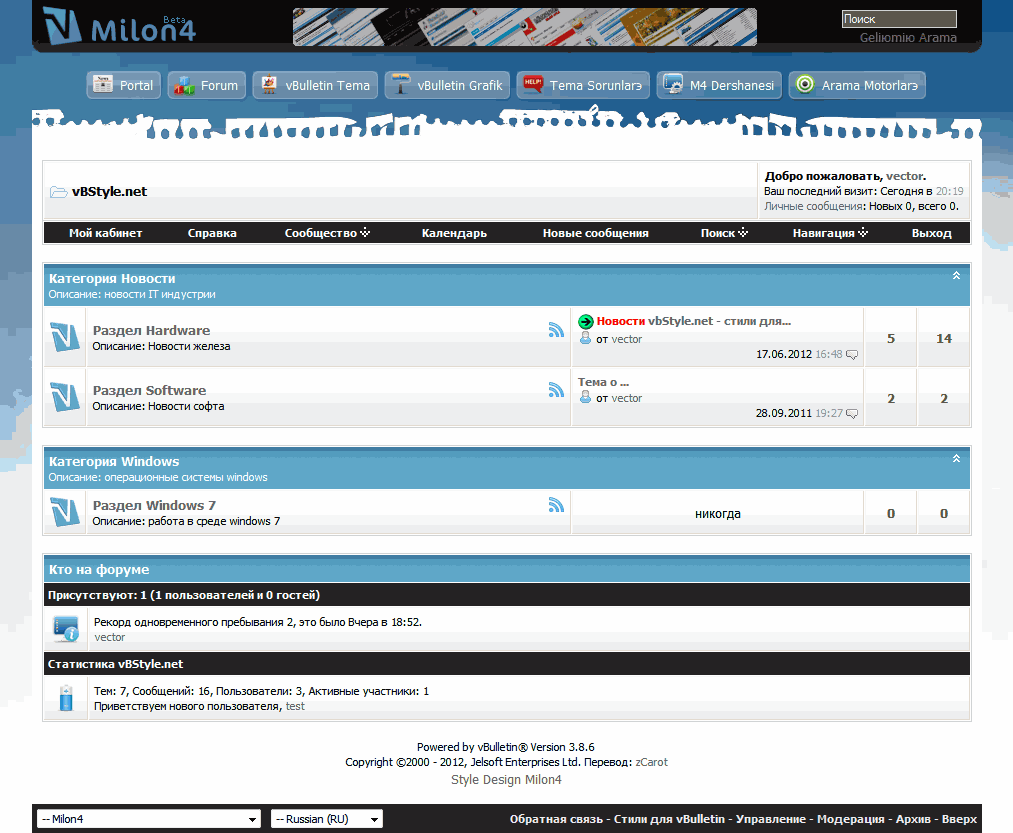Open the vBulletin Tema section
The height and width of the screenshot is (833, 1013).
(x=315, y=85)
